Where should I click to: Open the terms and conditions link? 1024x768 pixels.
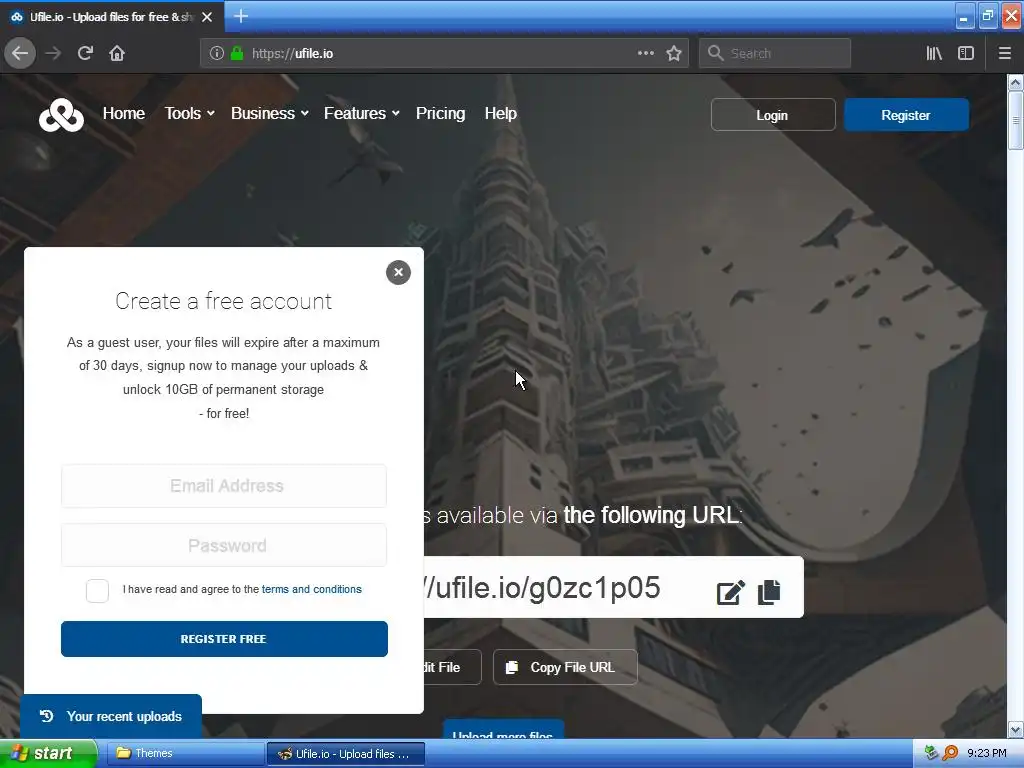coord(312,589)
